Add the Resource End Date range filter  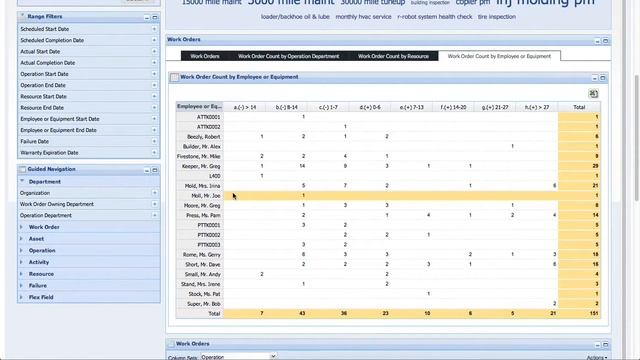[154, 107]
